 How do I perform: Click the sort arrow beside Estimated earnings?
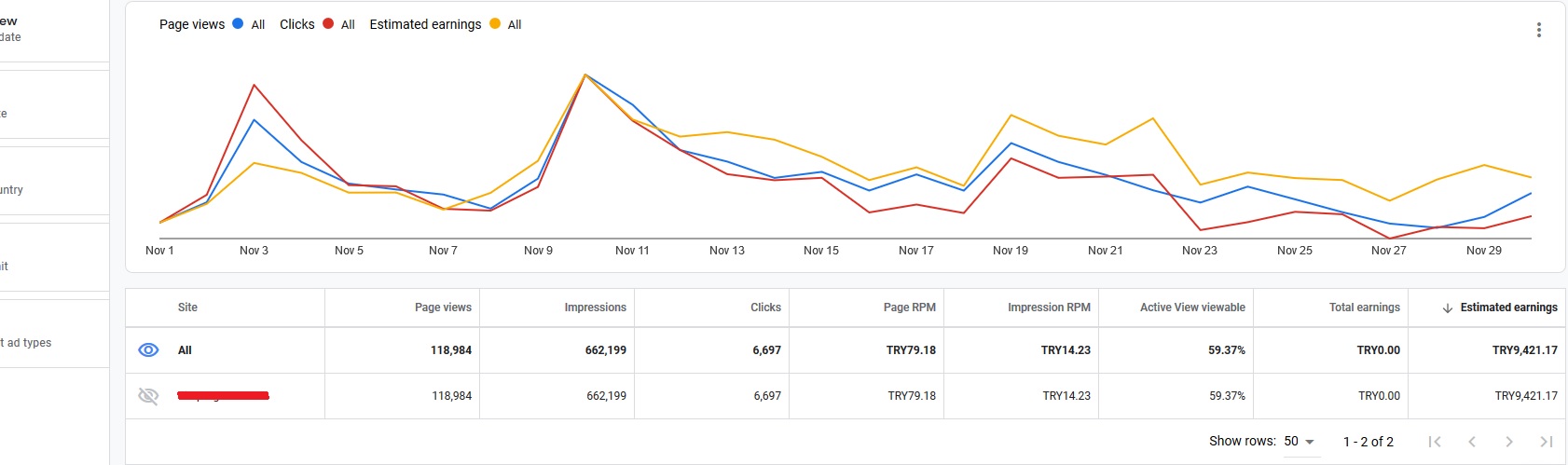pyautogui.click(x=1448, y=308)
